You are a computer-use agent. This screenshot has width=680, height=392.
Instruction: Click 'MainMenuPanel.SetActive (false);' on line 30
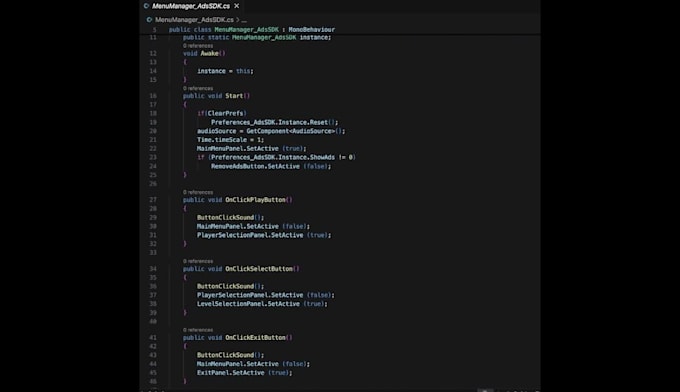[x=253, y=226]
